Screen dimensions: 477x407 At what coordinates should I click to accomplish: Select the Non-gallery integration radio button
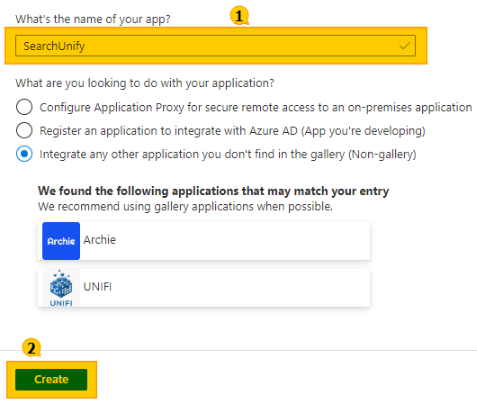pos(24,154)
